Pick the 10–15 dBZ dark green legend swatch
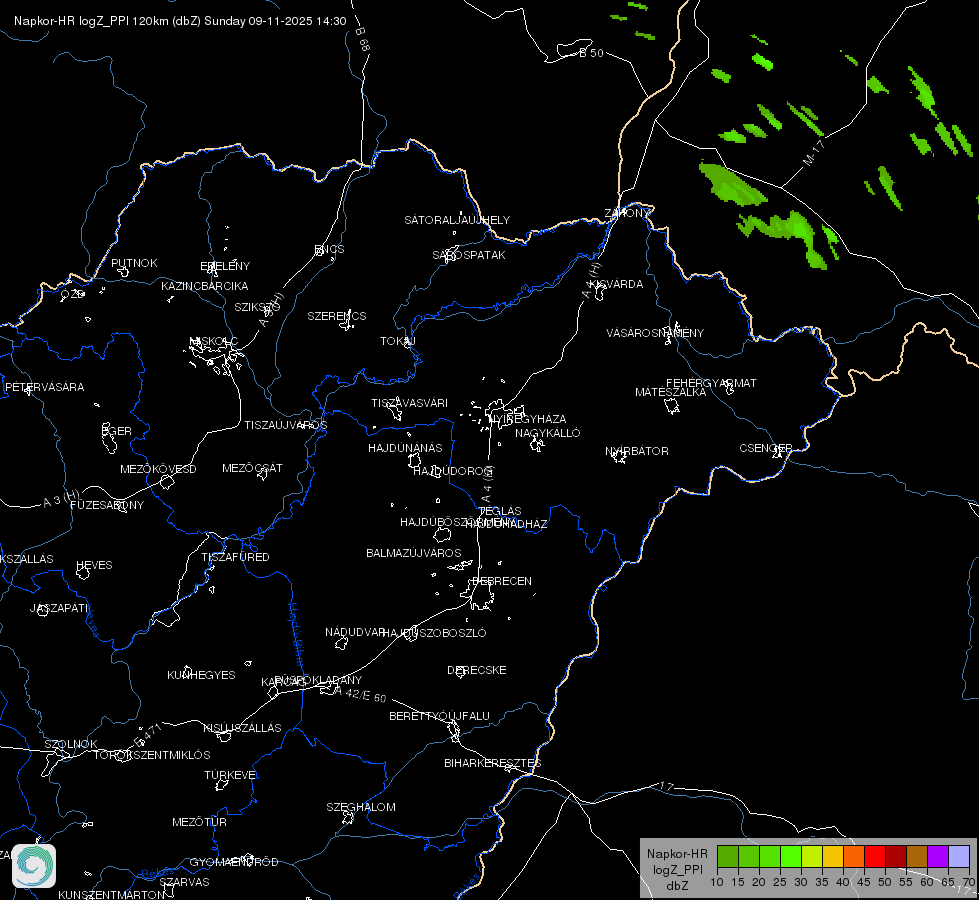 [728, 857]
